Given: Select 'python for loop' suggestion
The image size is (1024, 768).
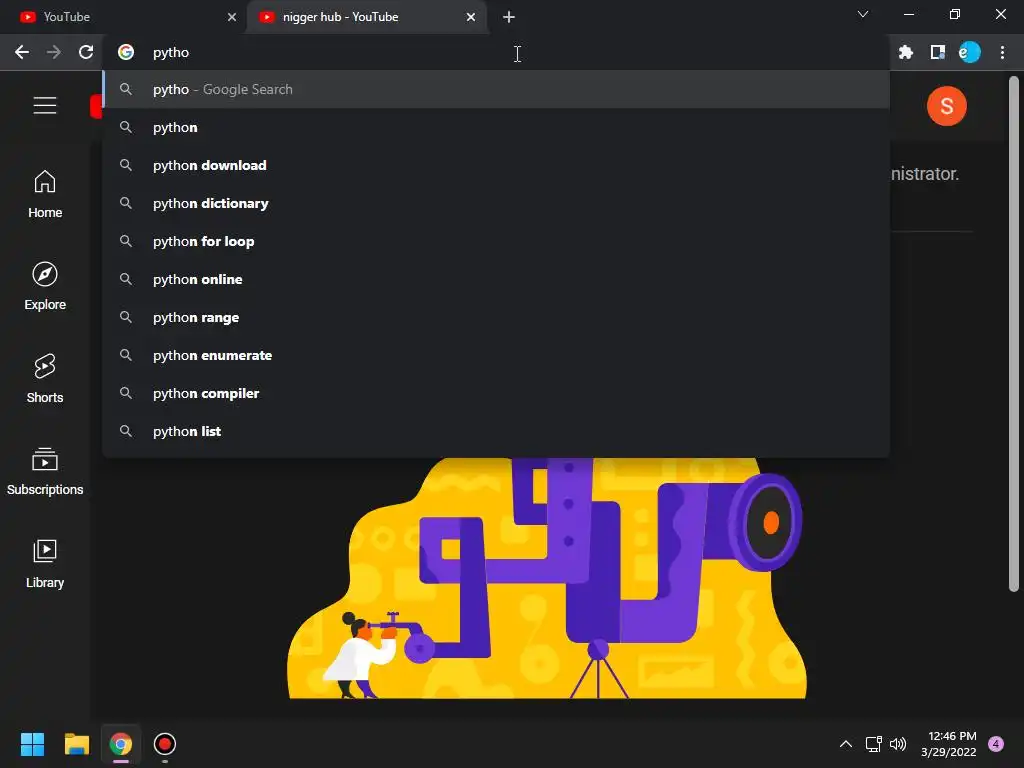Looking at the screenshot, I should (496, 242).
